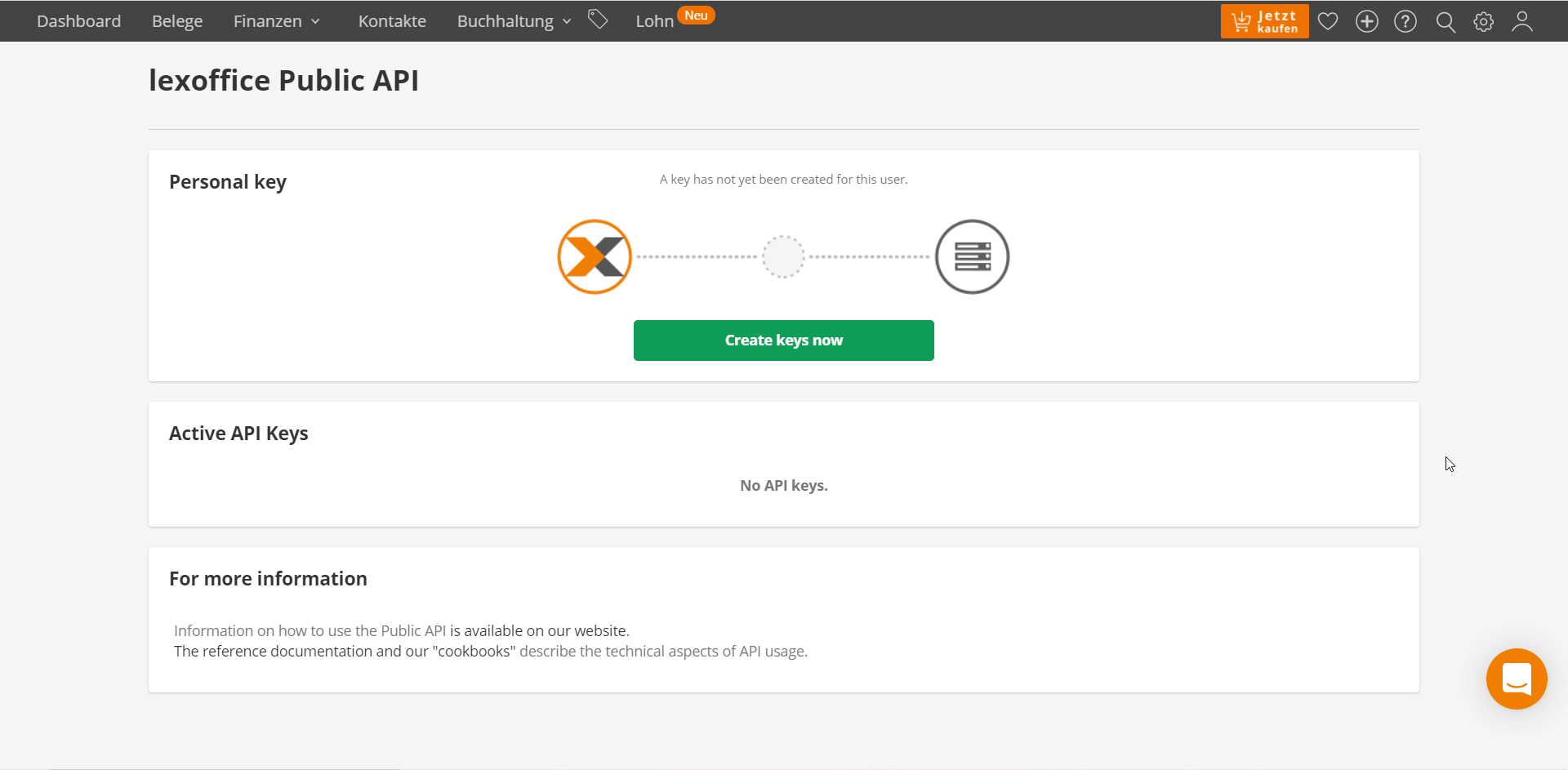Click the orange lexoffice X logo
Viewport: 1568px width, 770px height.
[x=595, y=256]
